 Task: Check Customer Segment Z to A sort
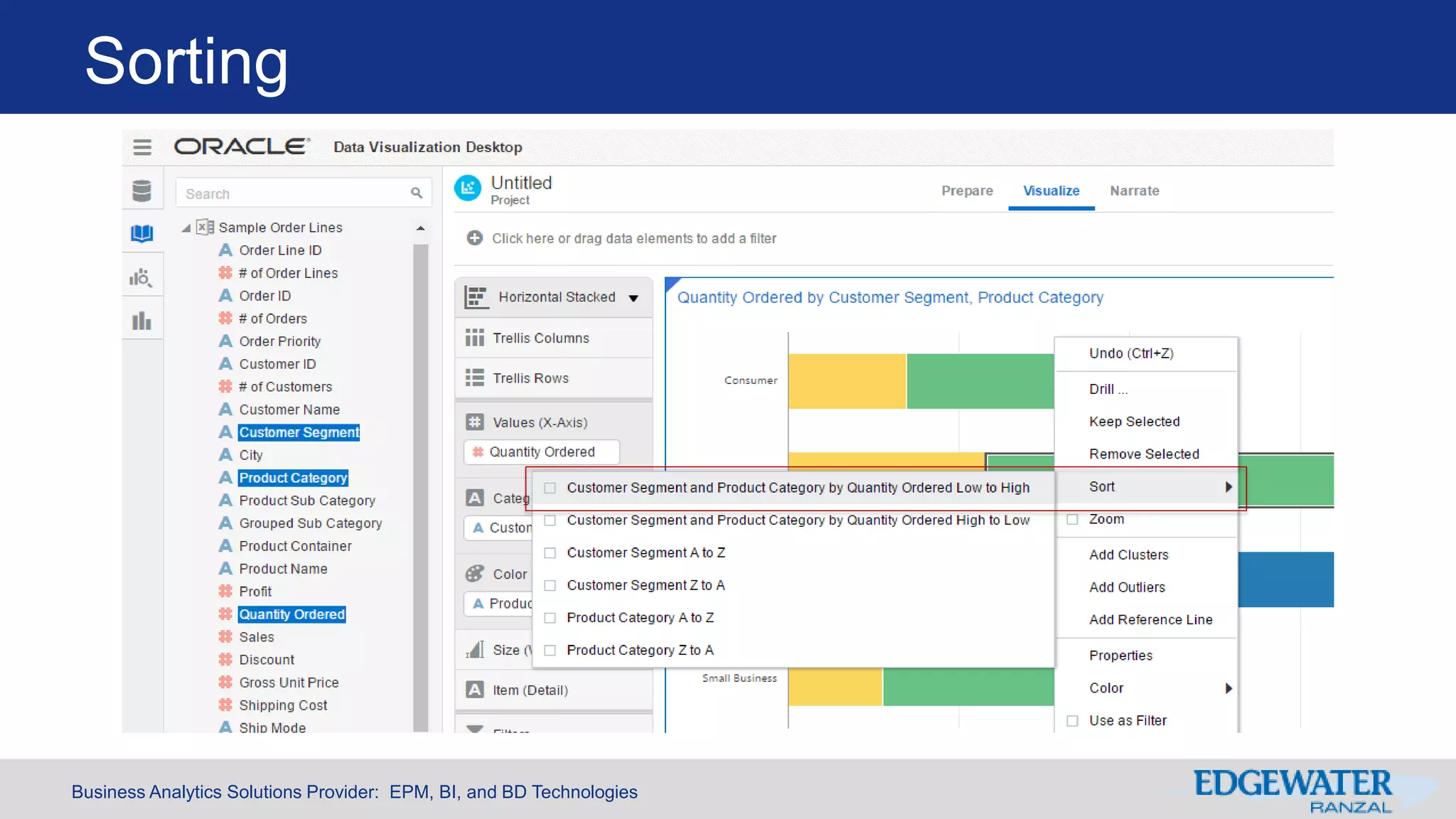tap(550, 586)
